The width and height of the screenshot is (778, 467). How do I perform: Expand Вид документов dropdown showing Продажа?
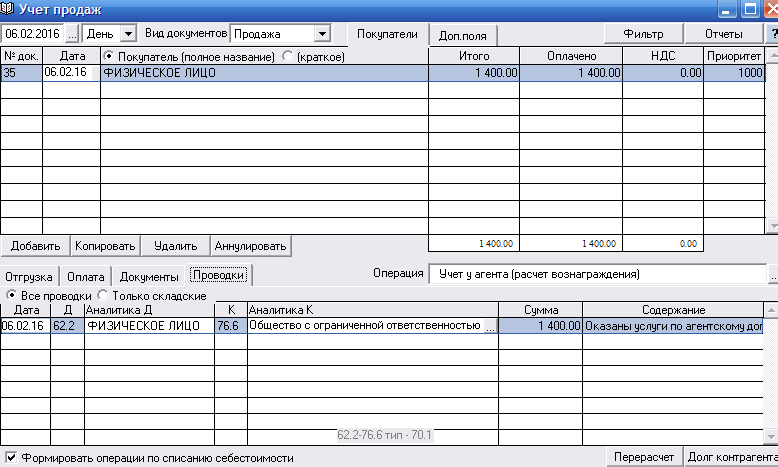click(x=320, y=34)
